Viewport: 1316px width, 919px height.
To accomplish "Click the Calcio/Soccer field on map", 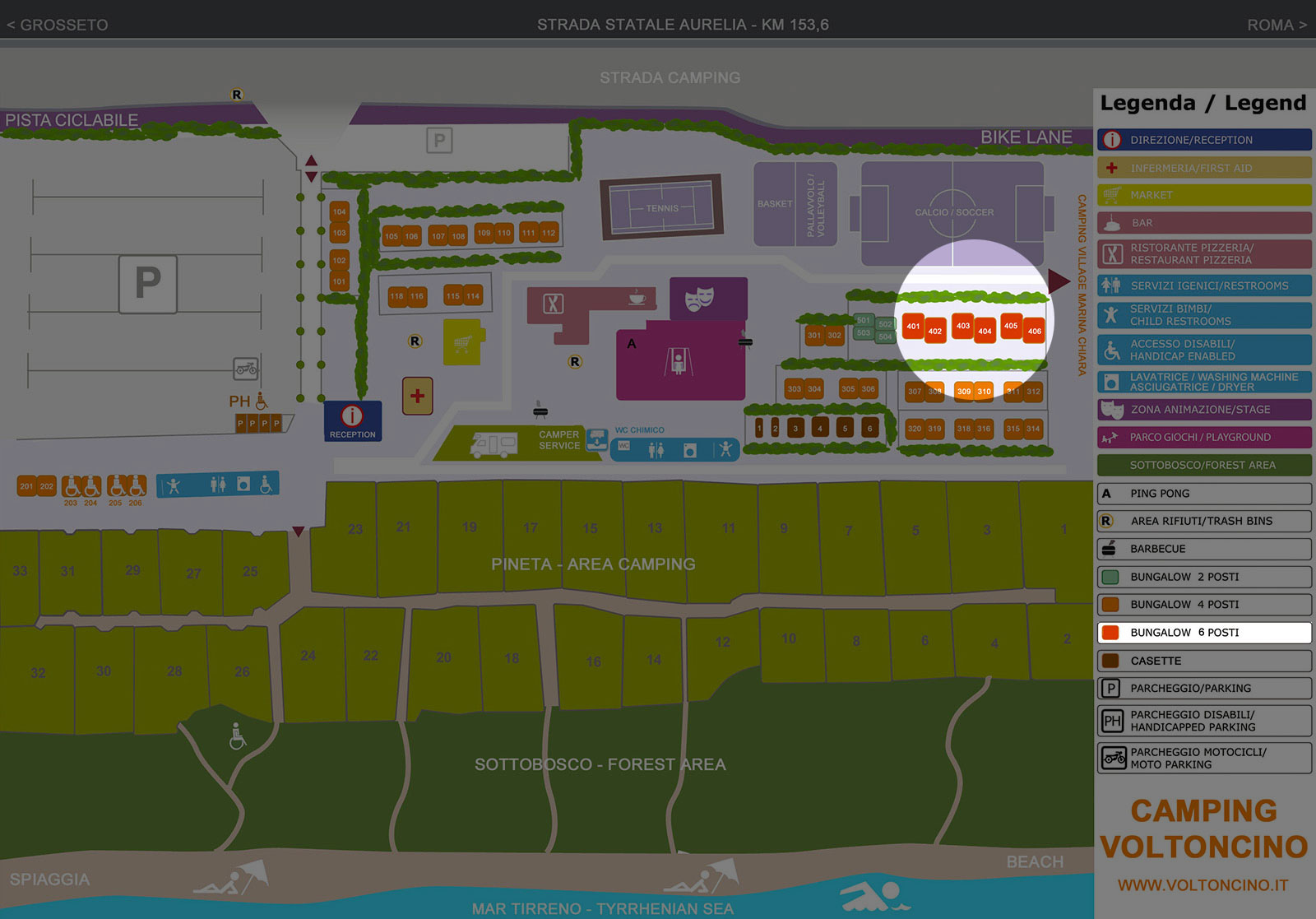I will 952,212.
